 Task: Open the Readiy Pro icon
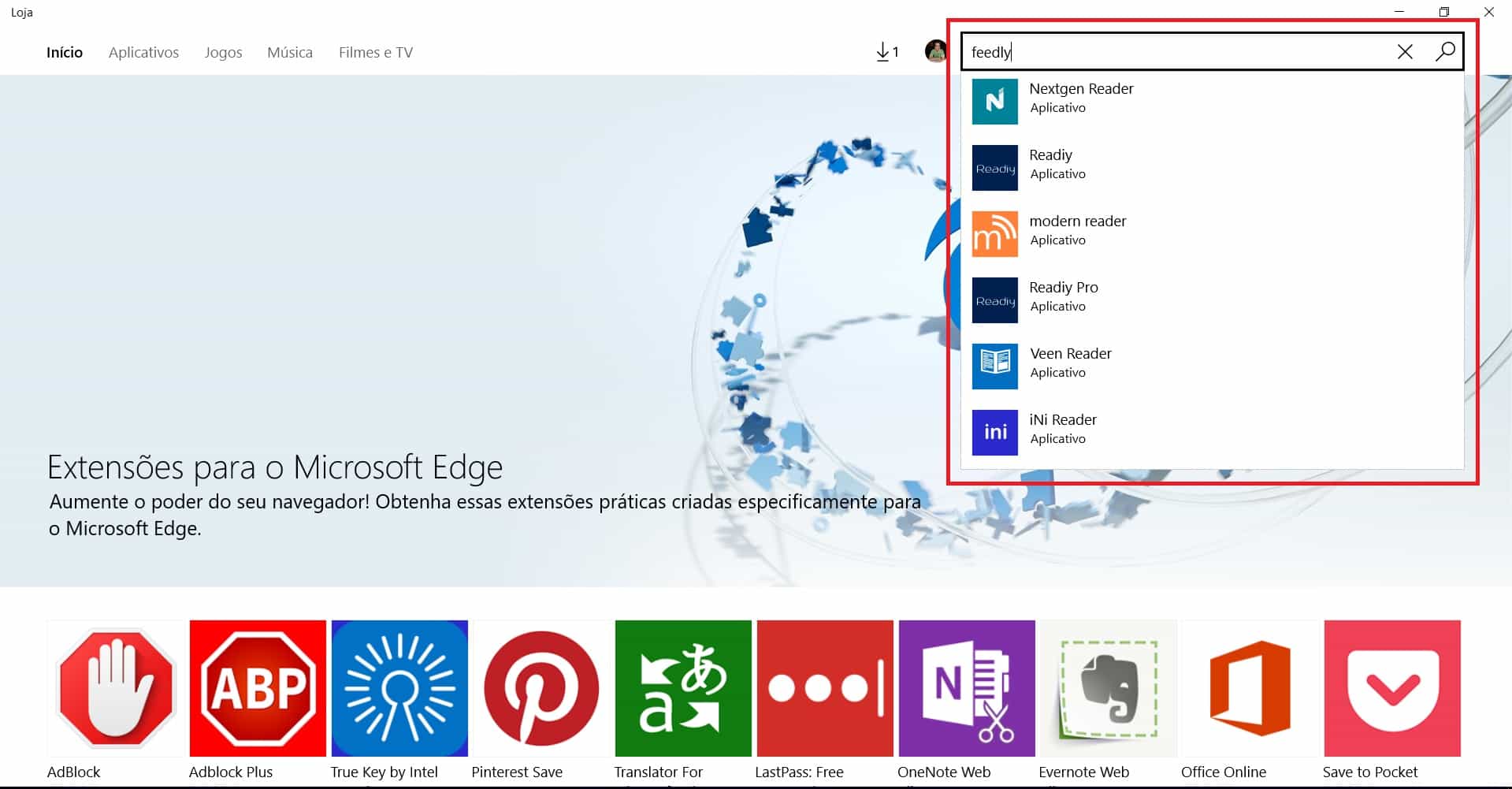995,300
